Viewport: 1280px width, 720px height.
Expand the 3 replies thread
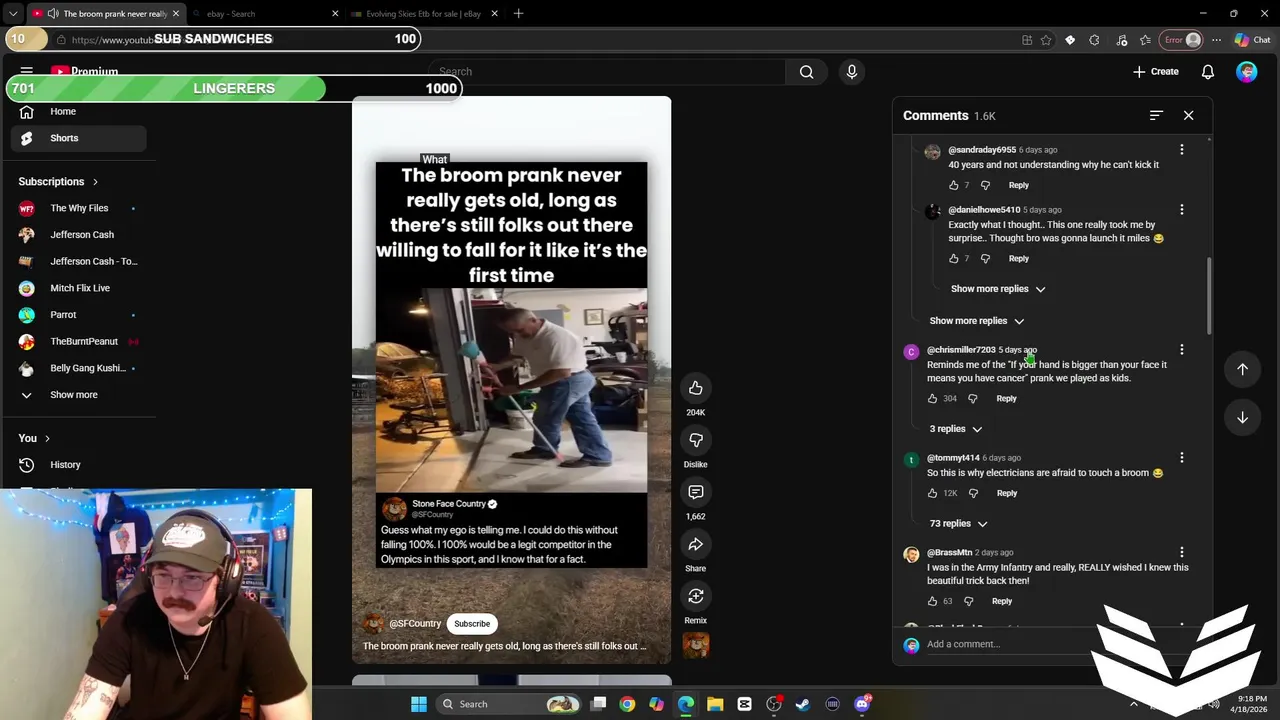coord(955,429)
